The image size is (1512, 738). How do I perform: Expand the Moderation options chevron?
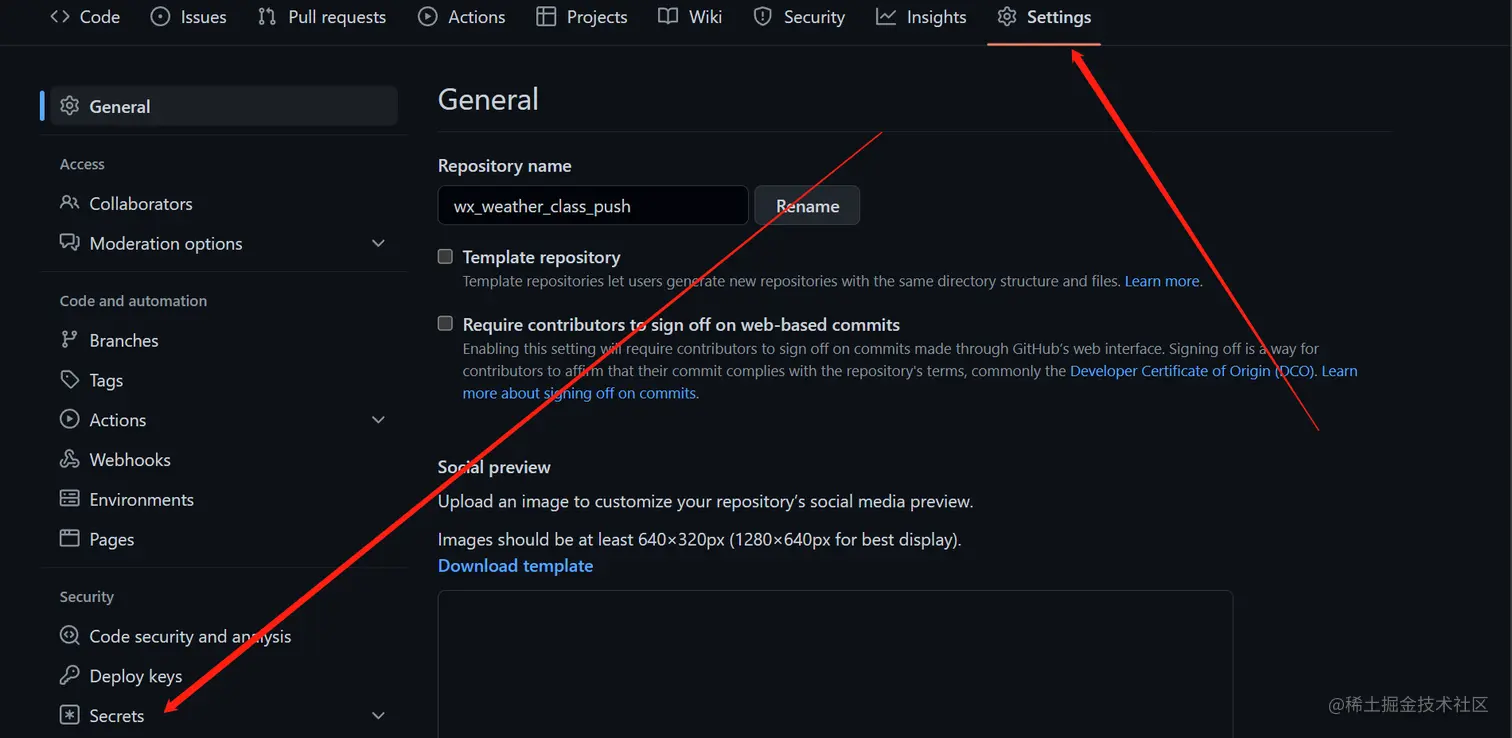coord(378,243)
